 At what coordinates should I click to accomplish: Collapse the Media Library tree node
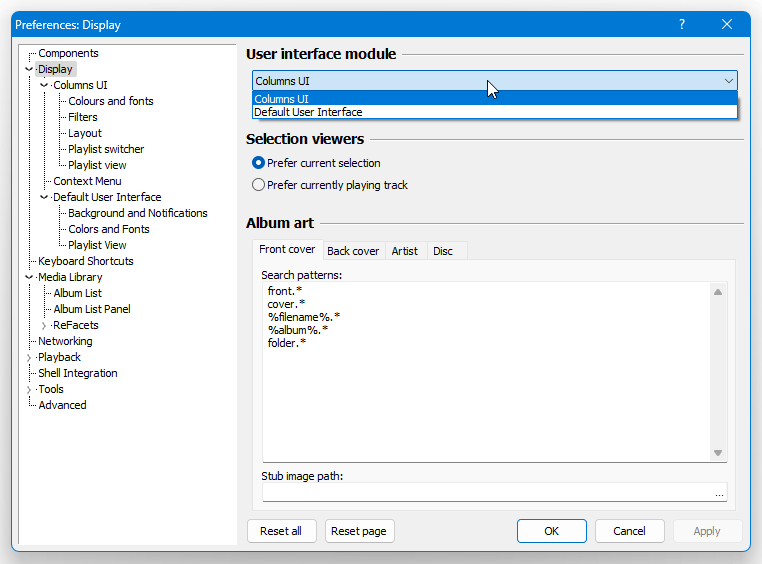coord(29,277)
